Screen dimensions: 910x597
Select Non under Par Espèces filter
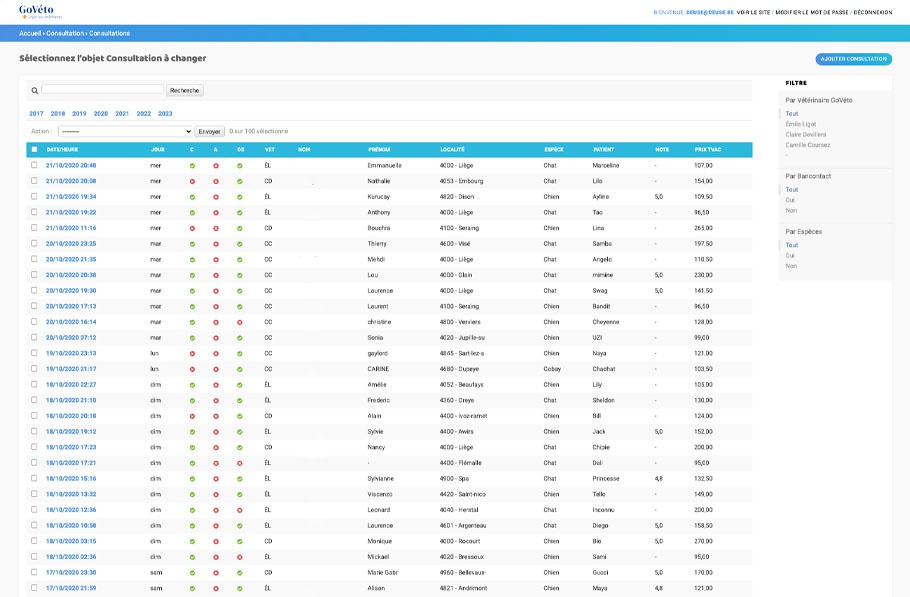[x=791, y=266]
